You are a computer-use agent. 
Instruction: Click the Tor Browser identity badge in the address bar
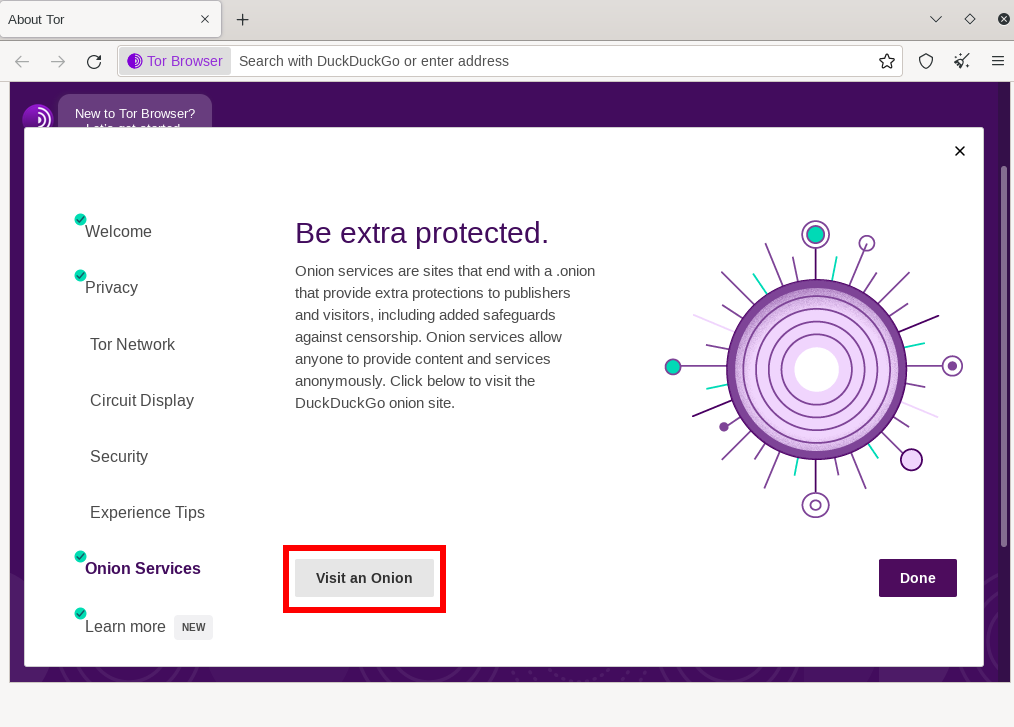(176, 61)
